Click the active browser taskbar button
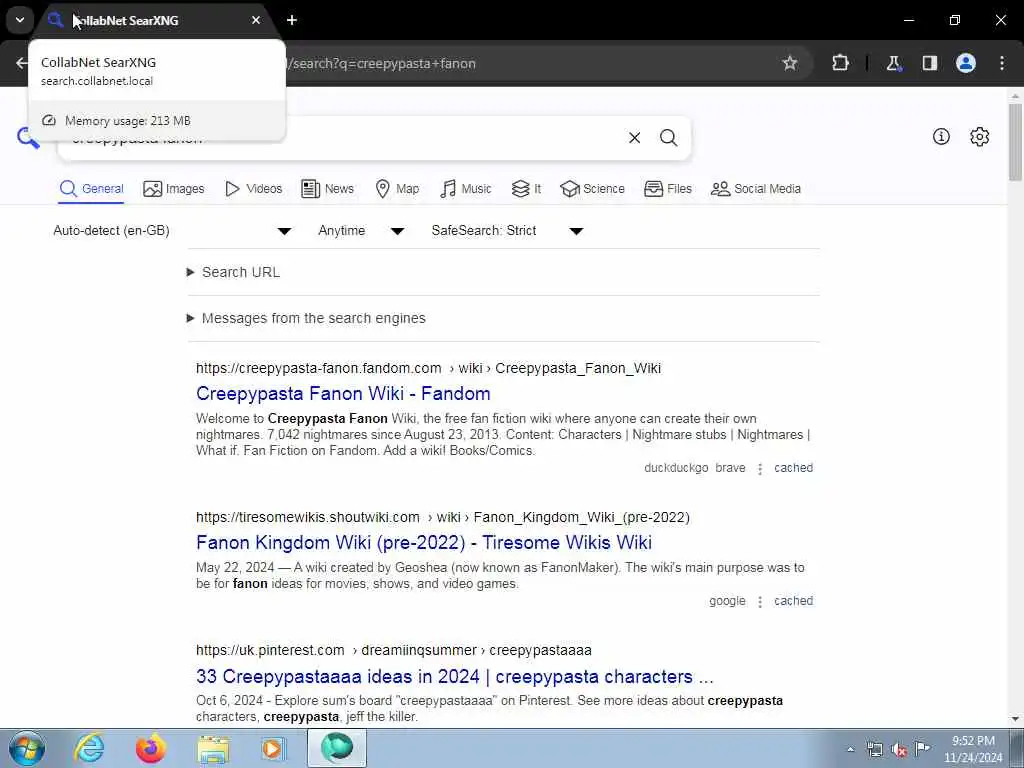This screenshot has height=768, width=1024. point(337,748)
